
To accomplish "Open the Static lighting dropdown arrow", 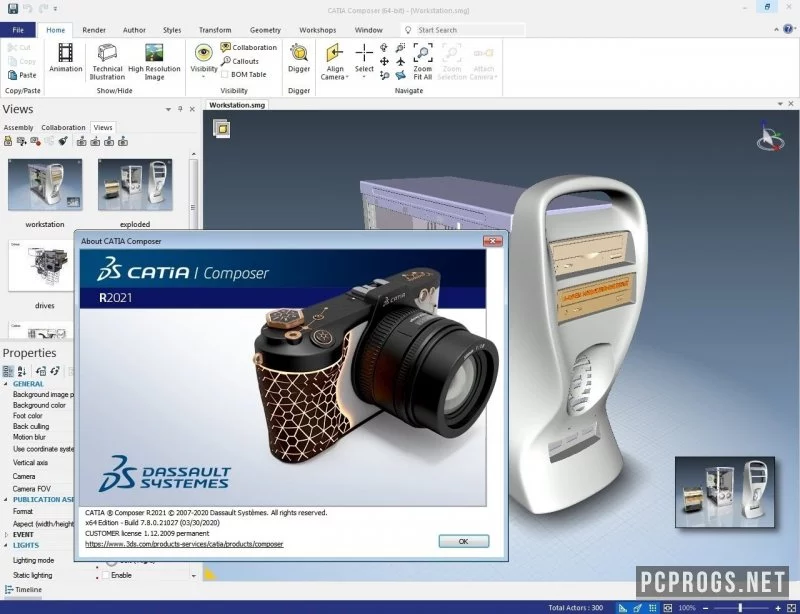I will coord(194,576).
